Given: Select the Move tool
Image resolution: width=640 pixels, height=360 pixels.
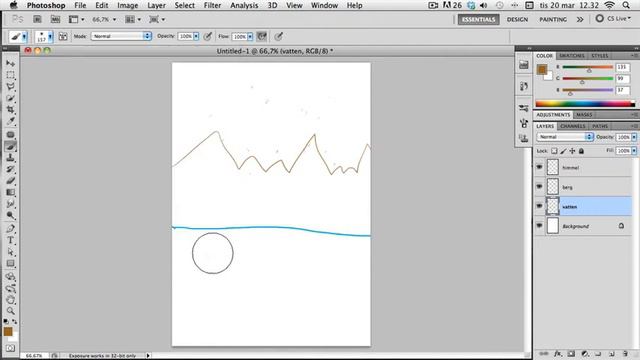Looking at the screenshot, I should (11, 63).
